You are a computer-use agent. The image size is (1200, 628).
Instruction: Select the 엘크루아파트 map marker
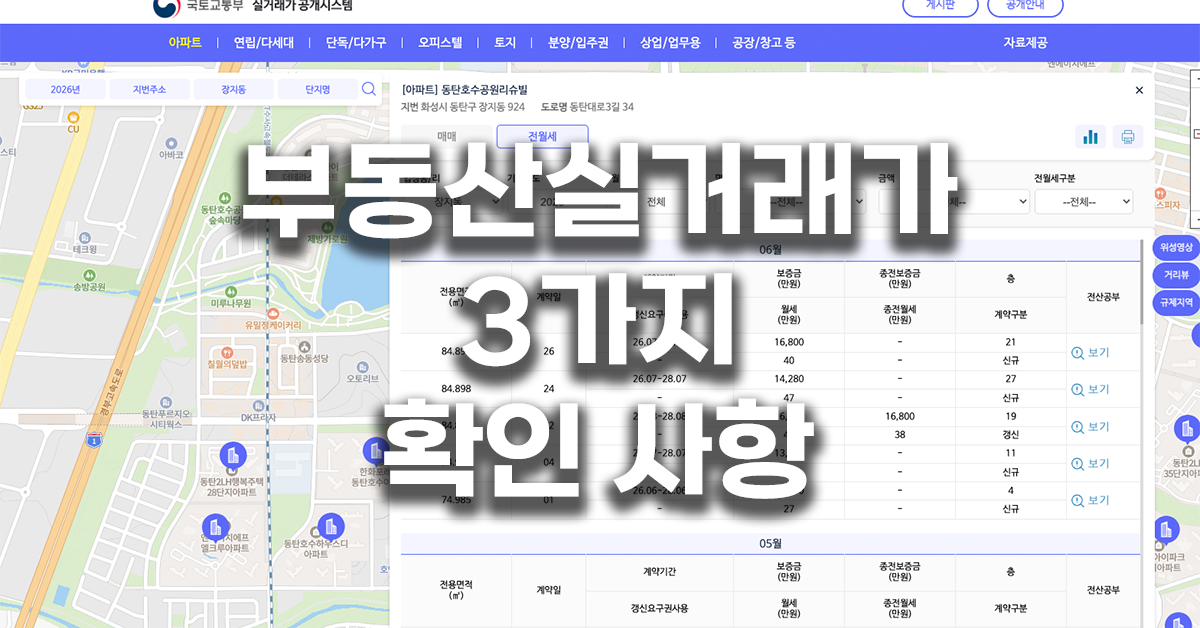(x=214, y=527)
